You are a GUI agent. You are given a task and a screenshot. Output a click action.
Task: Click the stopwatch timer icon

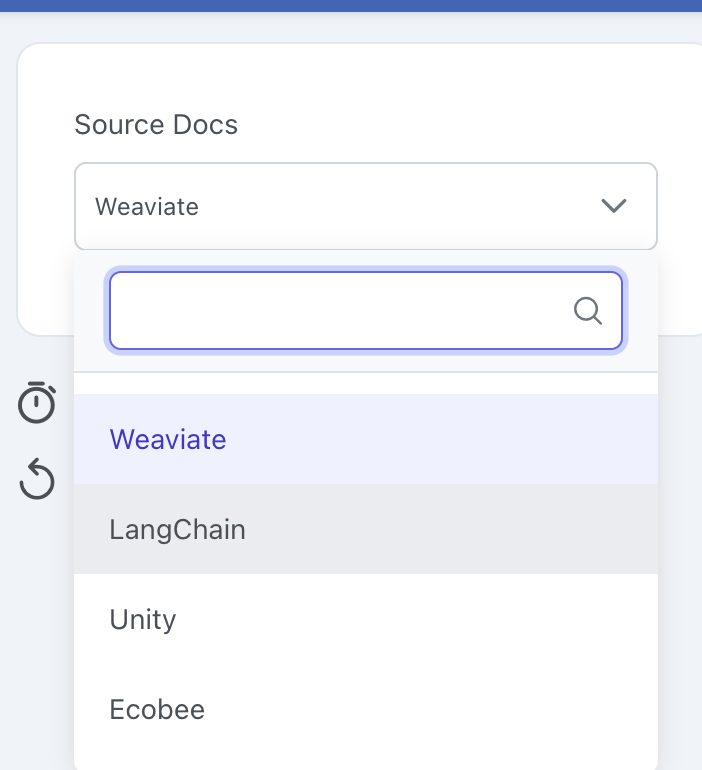(37, 402)
